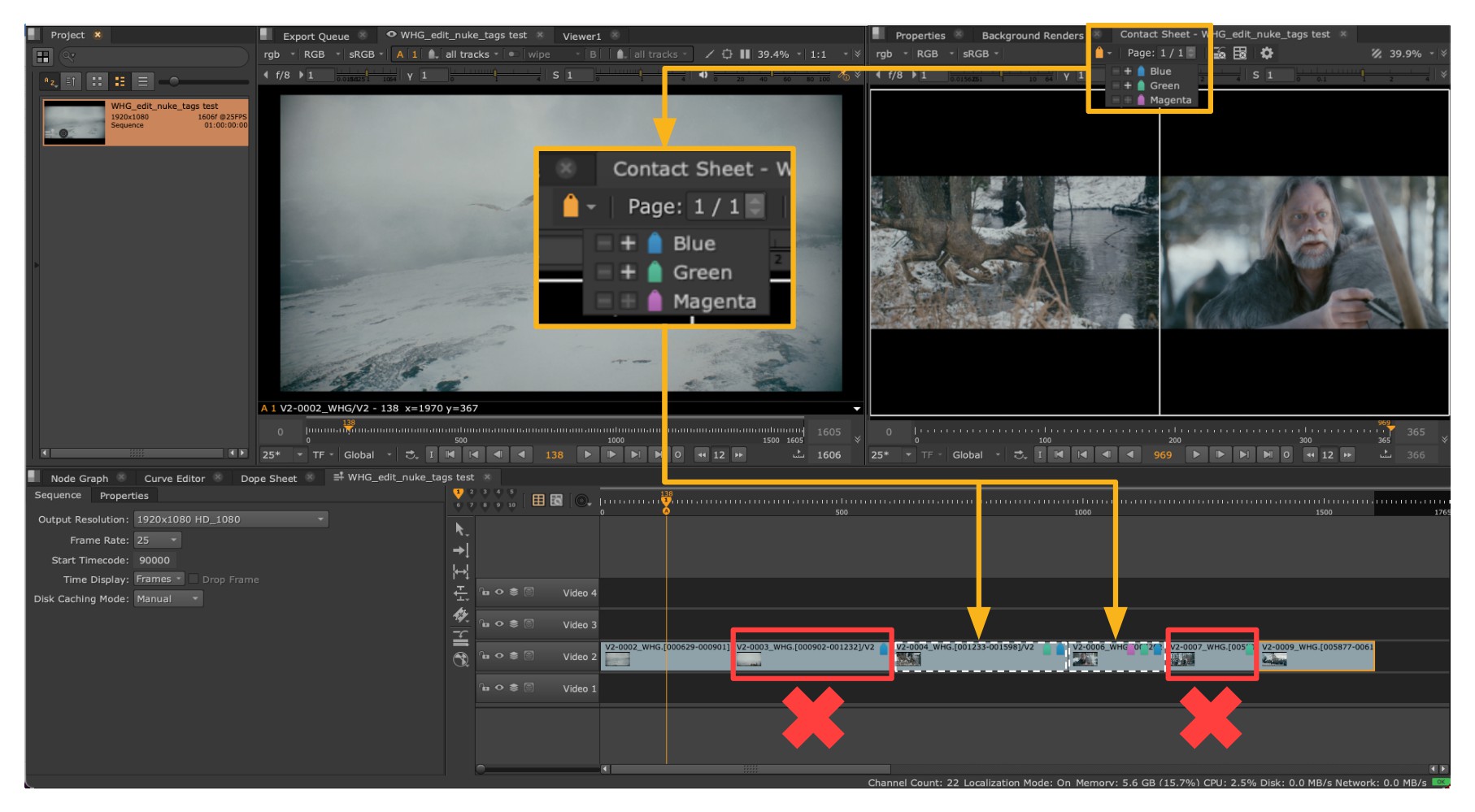
Task: Toggle lock on Video 4 track
Action: tap(485, 593)
